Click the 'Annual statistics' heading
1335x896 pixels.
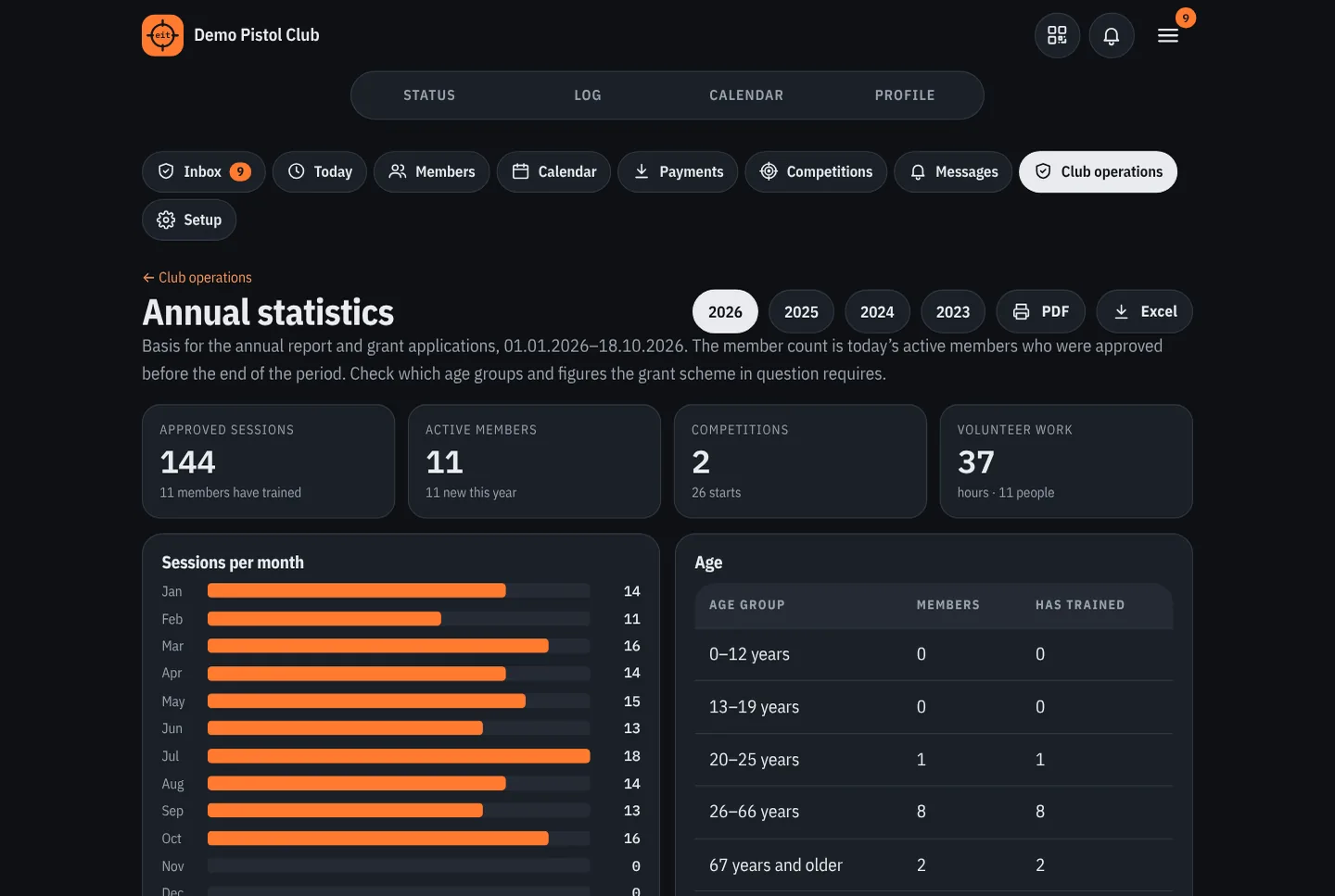pyautogui.click(x=268, y=312)
